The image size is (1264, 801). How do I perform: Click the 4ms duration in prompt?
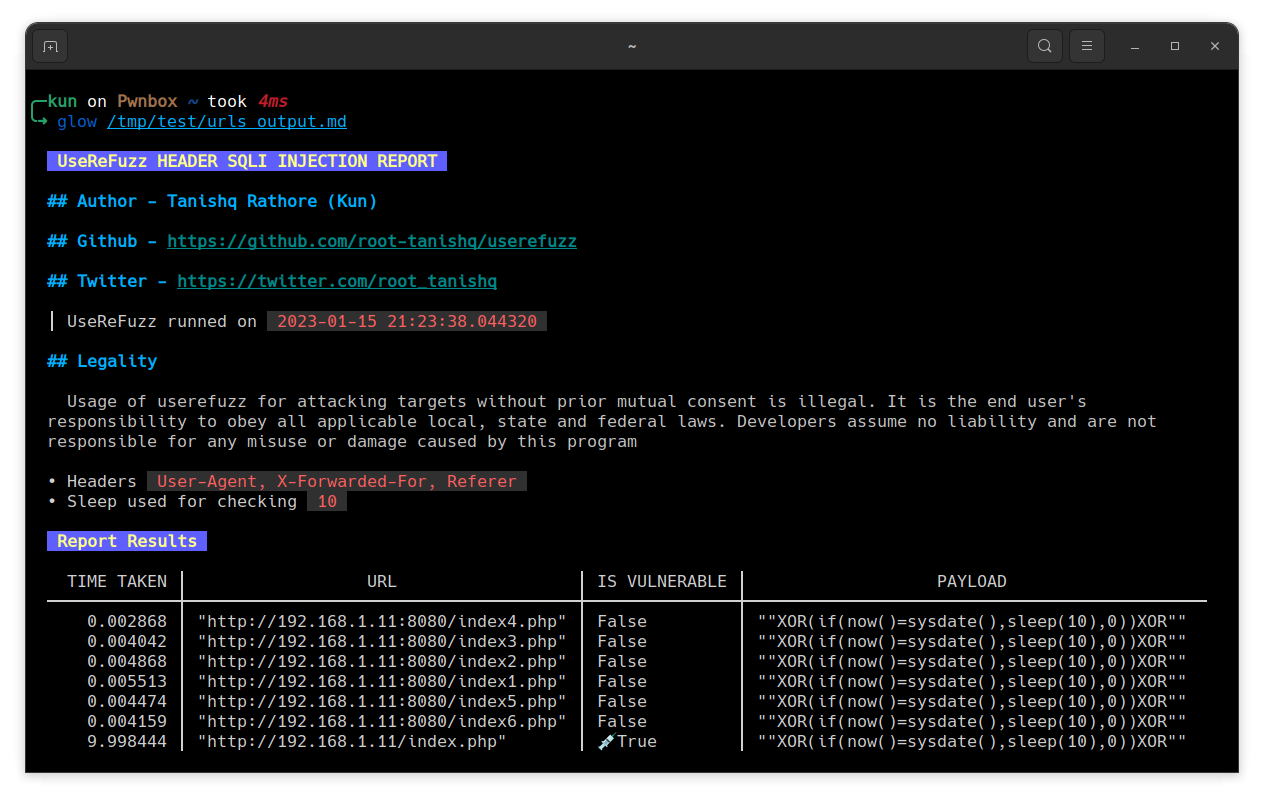pyautogui.click(x=273, y=101)
